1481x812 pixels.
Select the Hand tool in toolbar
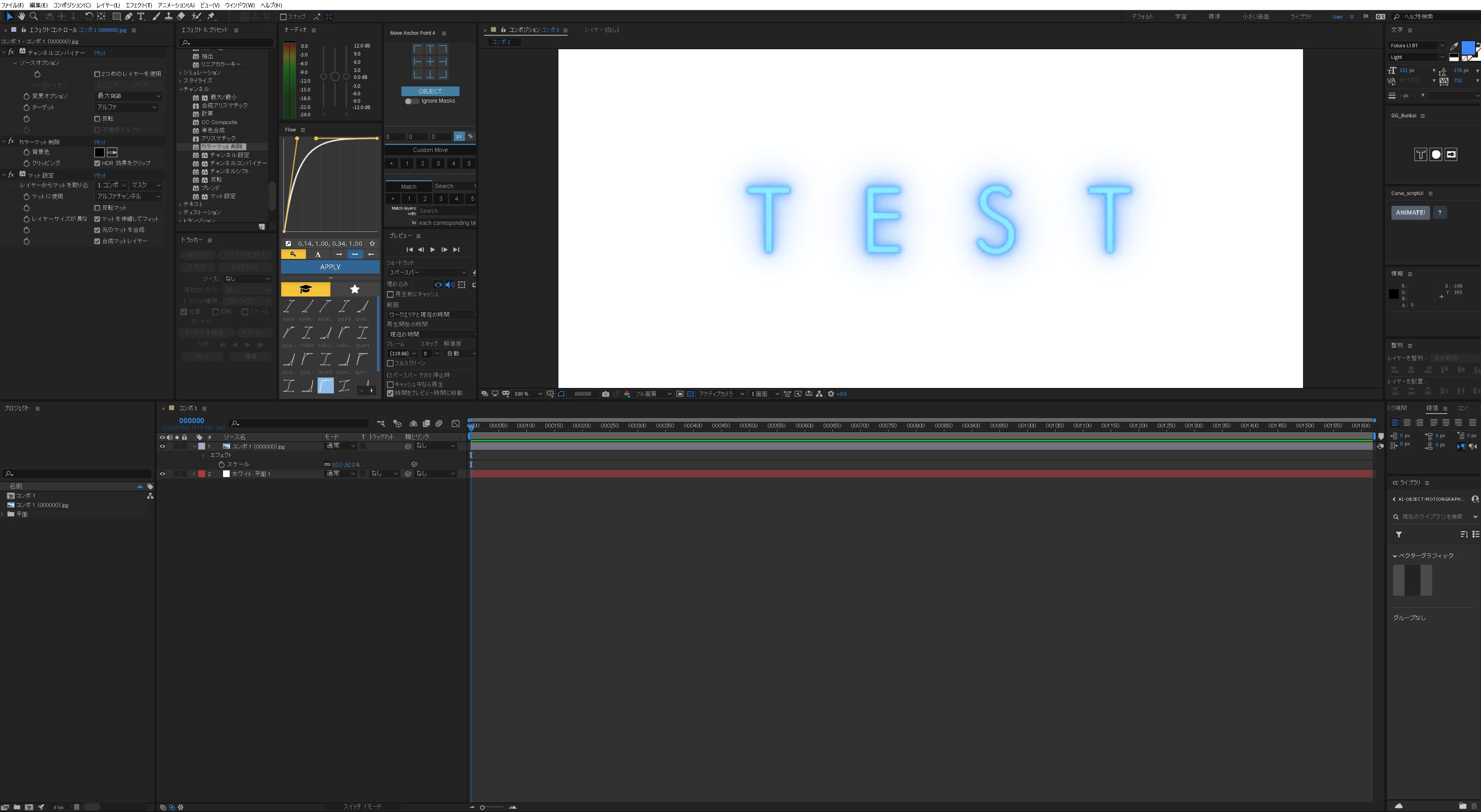22,17
